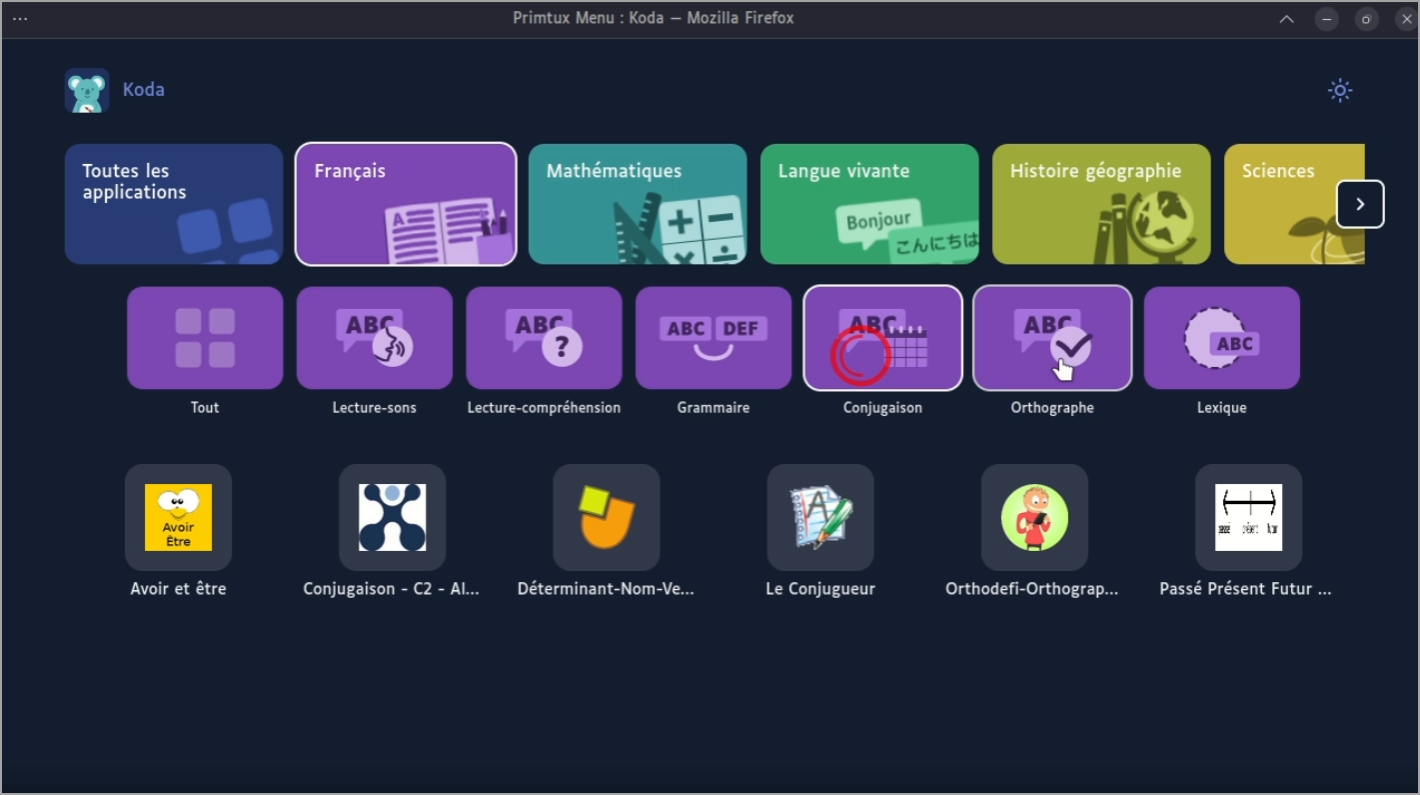Screen dimensions: 1420x795
Task: Open the Orthodefi-Orthographe app
Action: (x=1034, y=517)
